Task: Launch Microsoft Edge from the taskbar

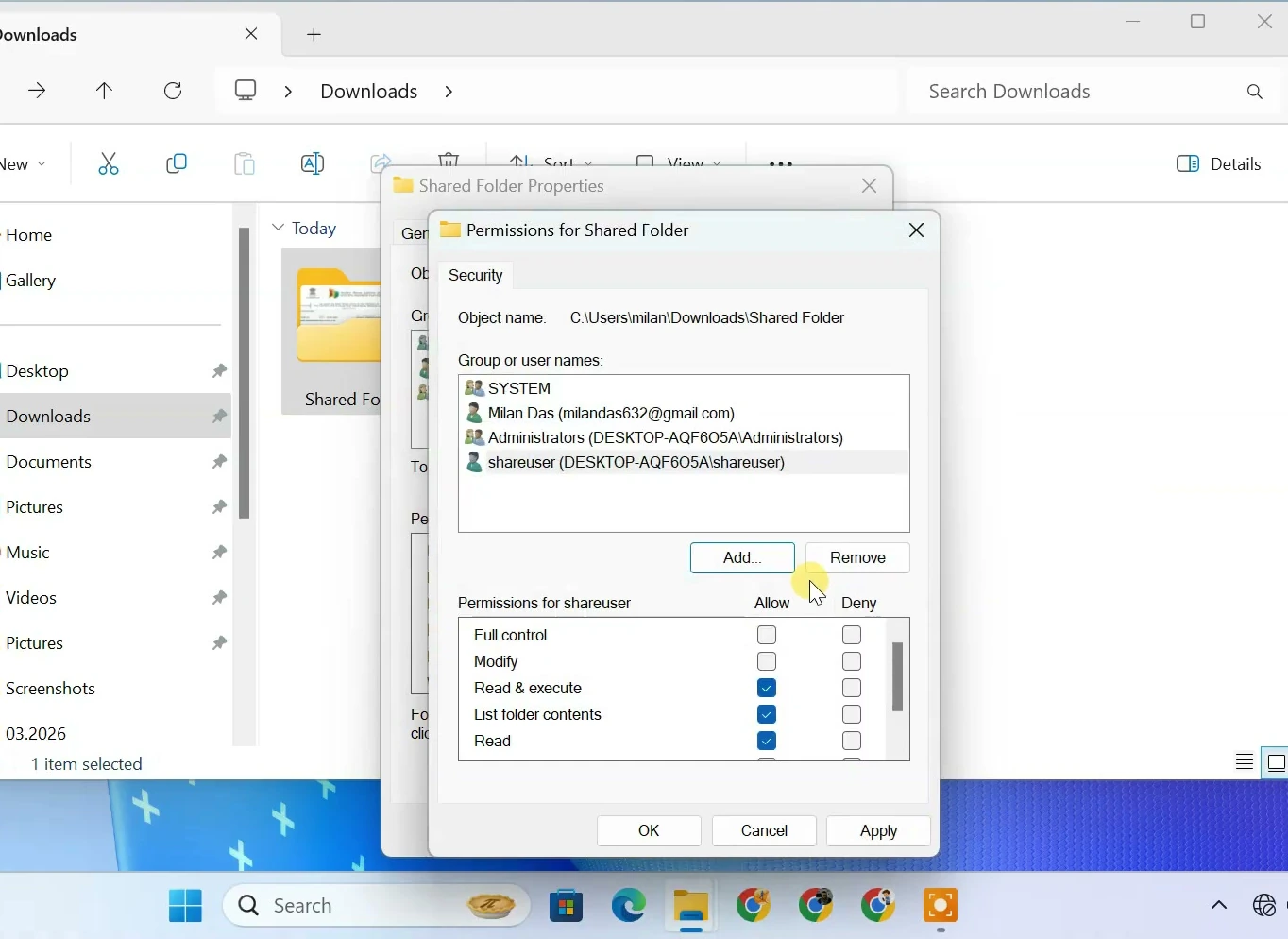Action: (629, 906)
